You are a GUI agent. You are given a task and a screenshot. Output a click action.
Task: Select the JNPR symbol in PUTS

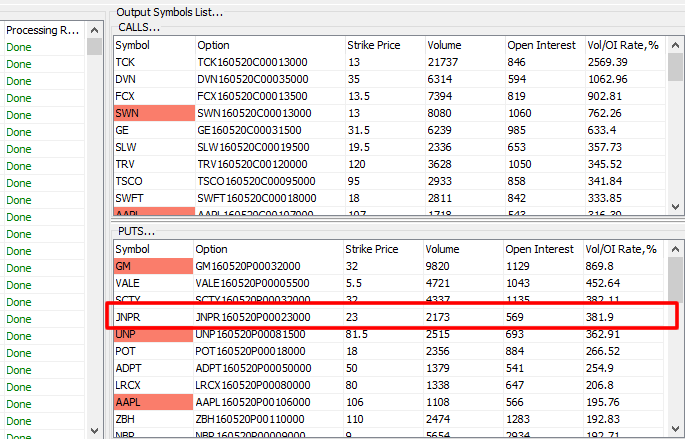(128, 317)
